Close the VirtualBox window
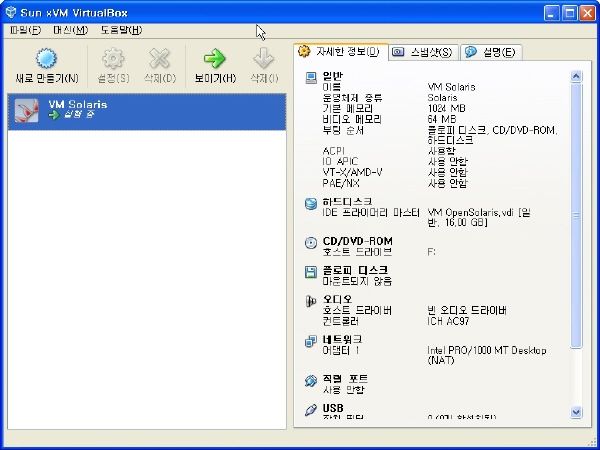The image size is (600, 450). click(587, 13)
